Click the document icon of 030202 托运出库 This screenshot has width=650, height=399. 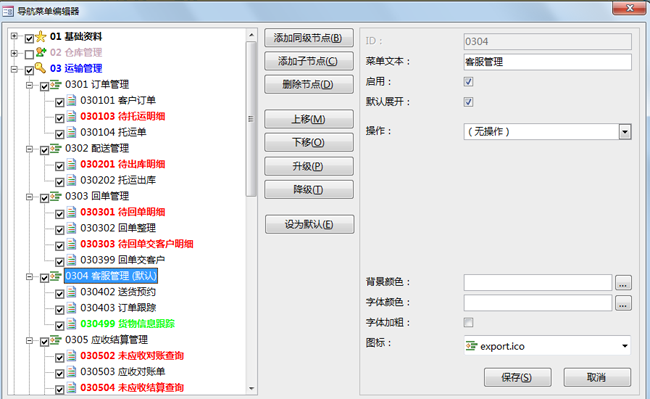pos(71,180)
